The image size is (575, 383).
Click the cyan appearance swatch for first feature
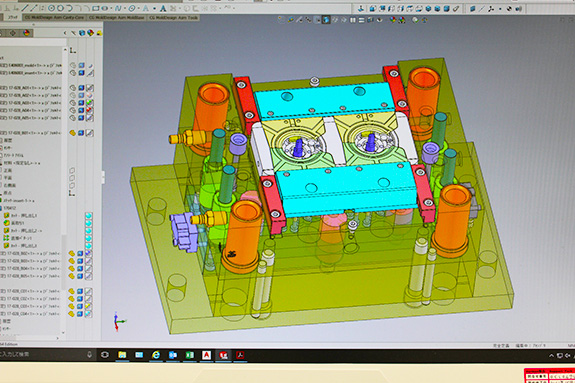tap(88, 216)
